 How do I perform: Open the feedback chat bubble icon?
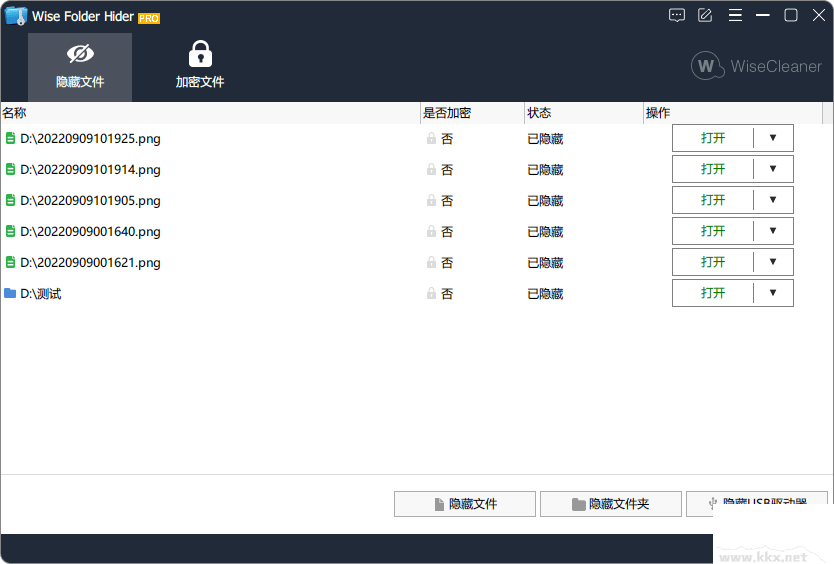677,15
